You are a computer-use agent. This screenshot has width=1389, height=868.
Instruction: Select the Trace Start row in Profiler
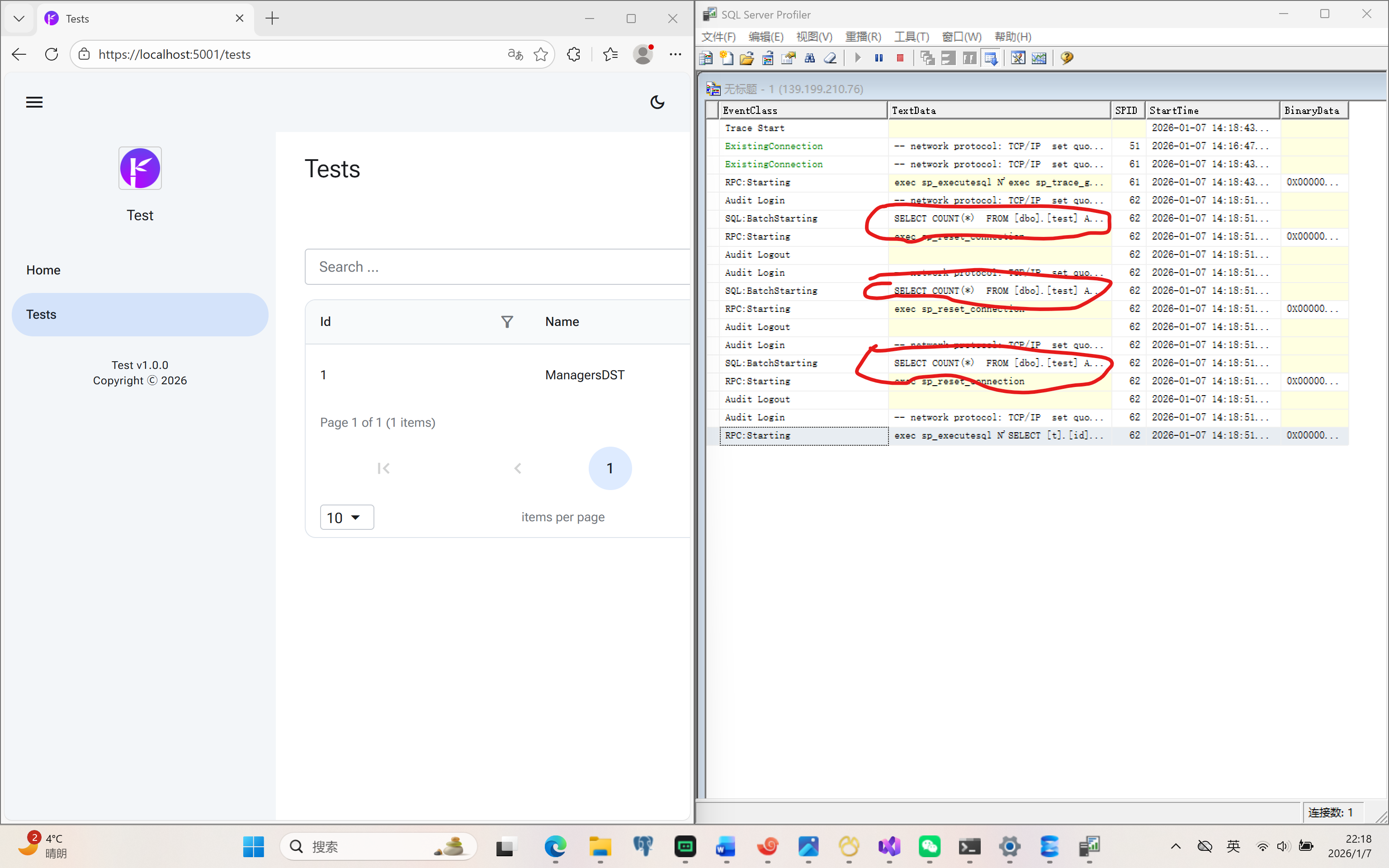point(1027,128)
